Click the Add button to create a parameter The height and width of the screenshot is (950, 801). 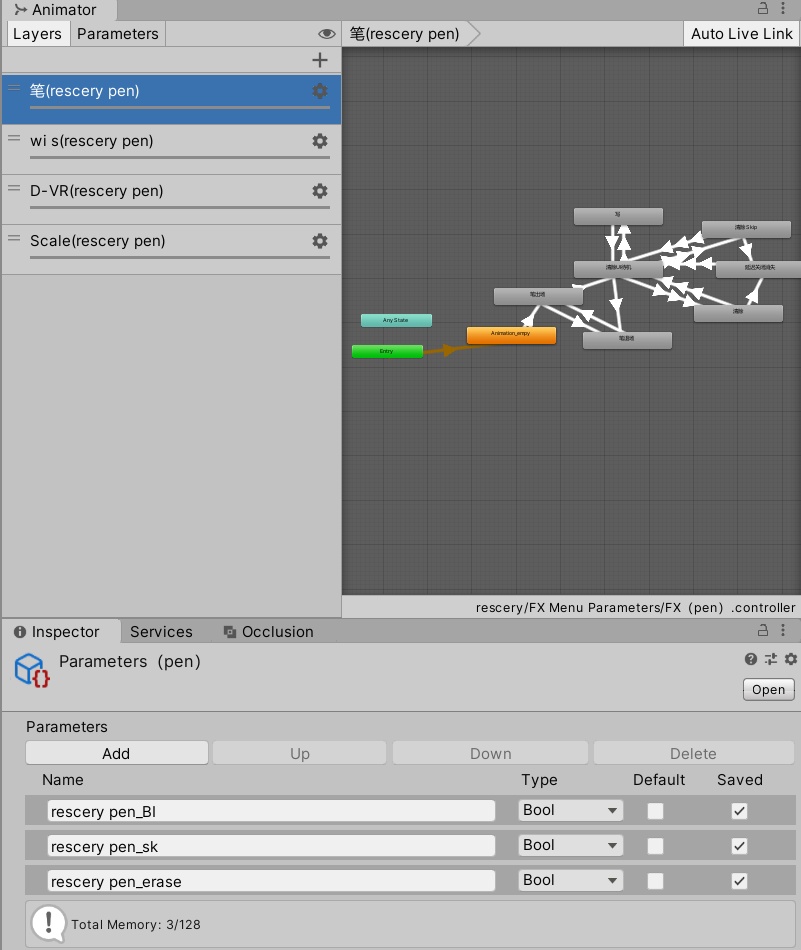tap(116, 752)
